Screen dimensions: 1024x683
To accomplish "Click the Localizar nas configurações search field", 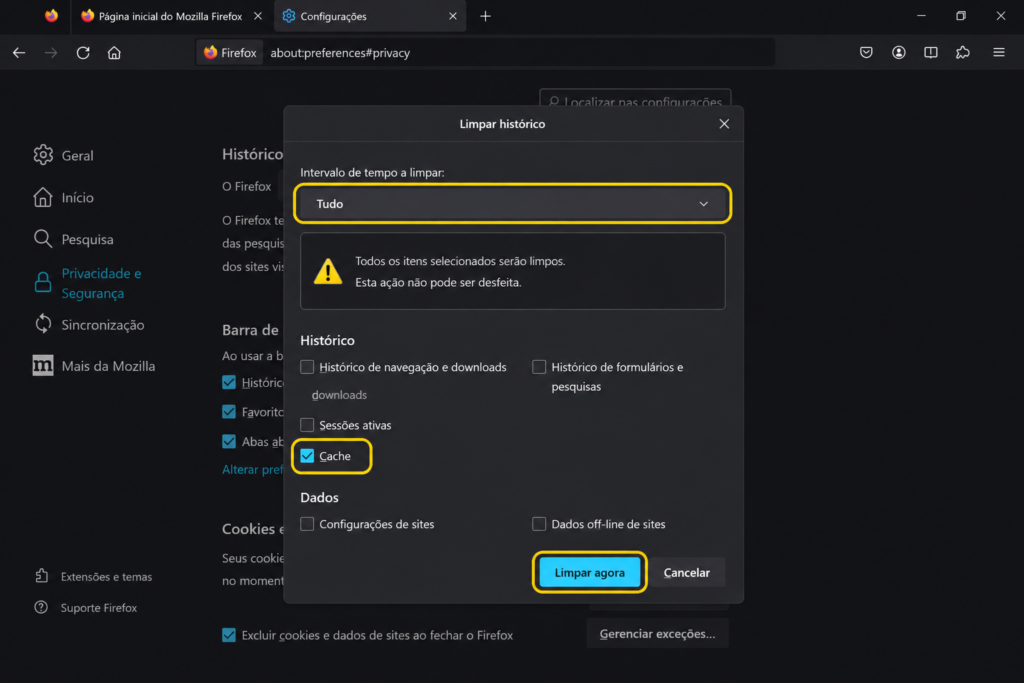I will point(635,98).
